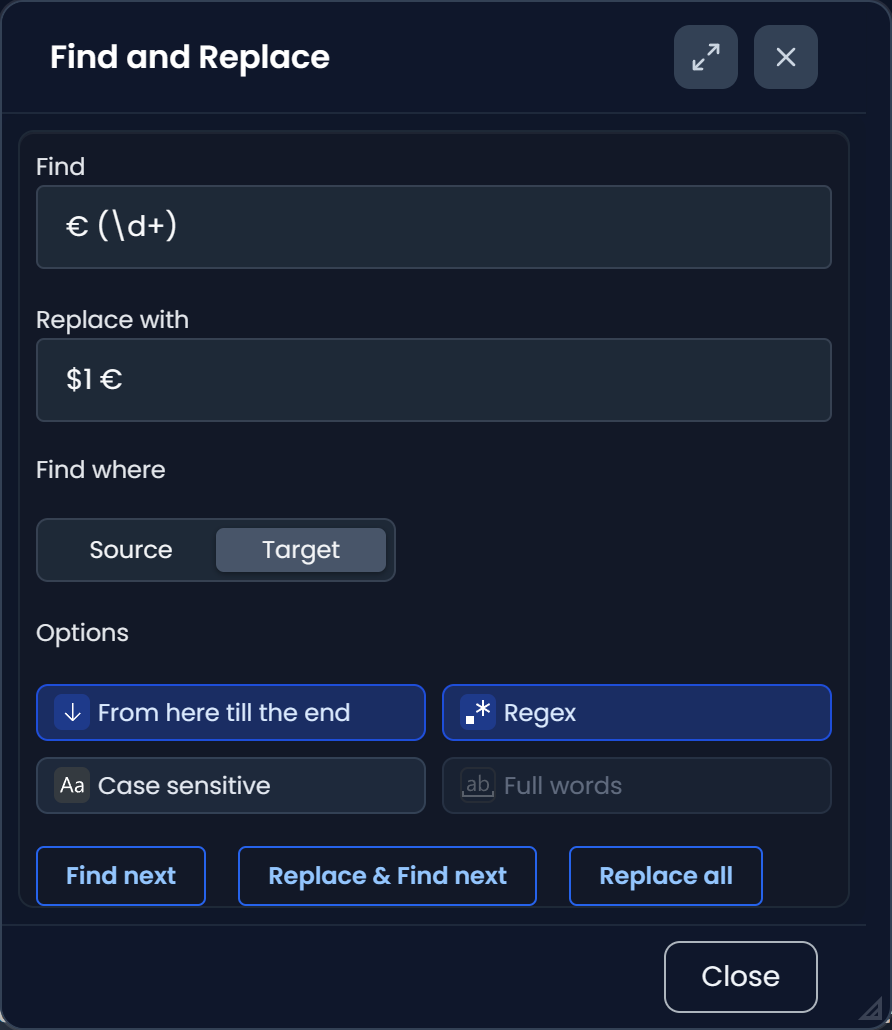Switch search scope to Source
Image resolution: width=892 pixels, height=1030 pixels.
(x=131, y=549)
